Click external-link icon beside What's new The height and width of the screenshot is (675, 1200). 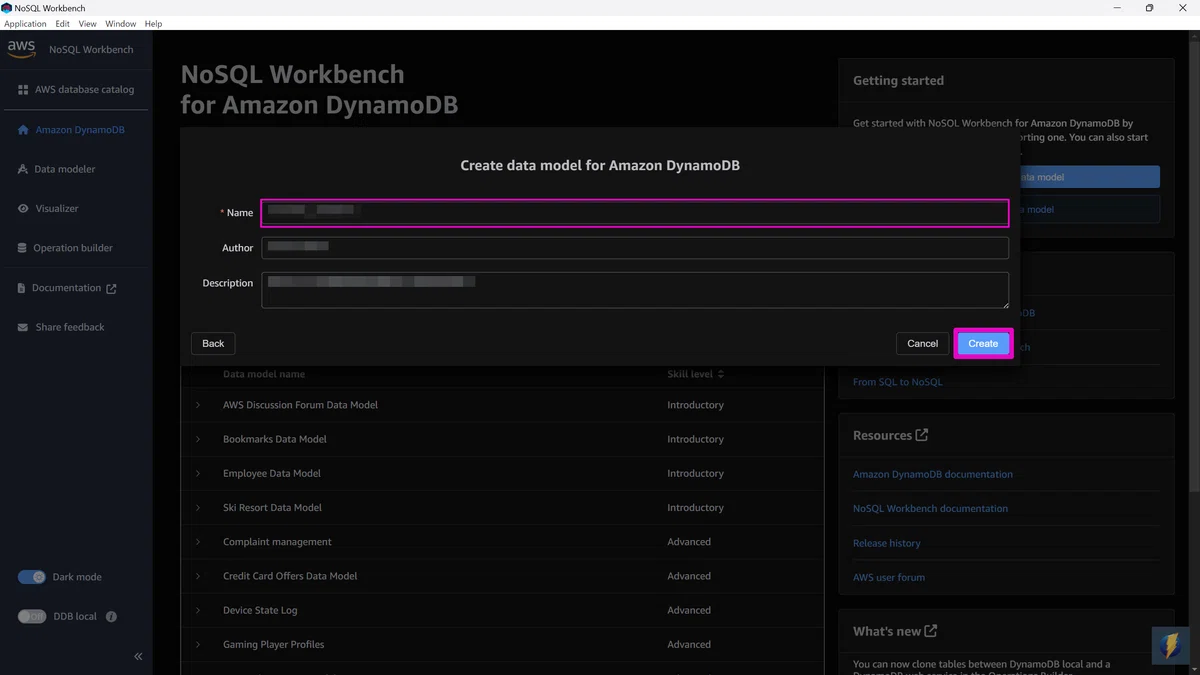pyautogui.click(x=931, y=631)
